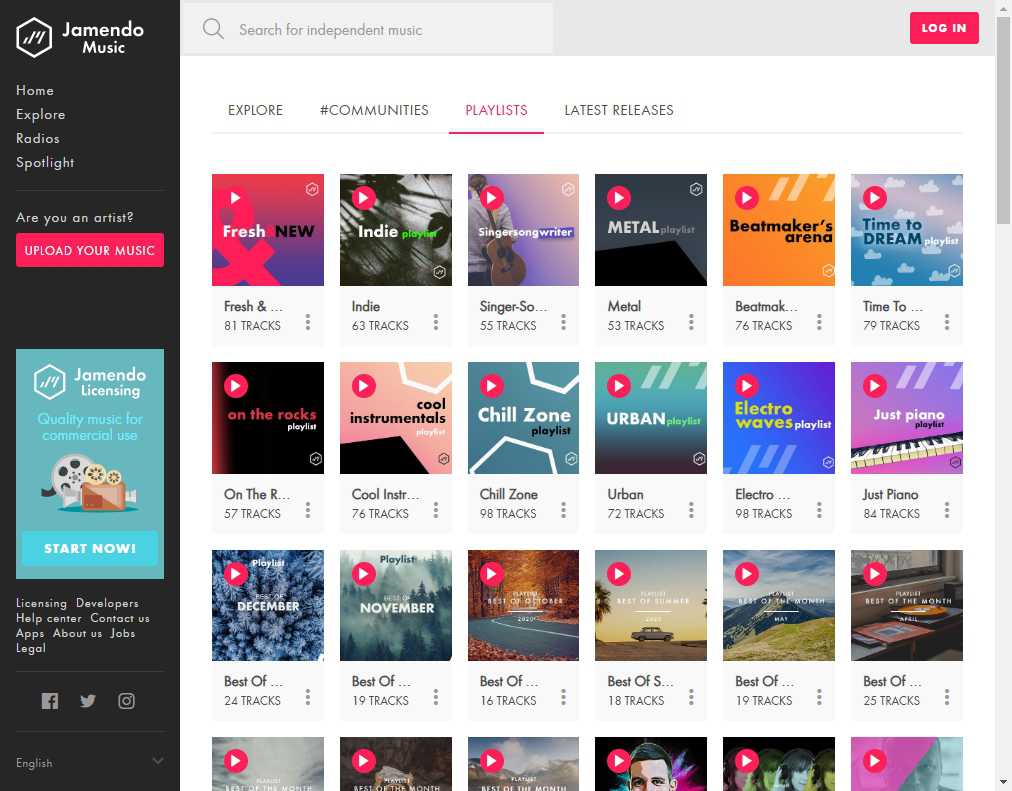
Task: Click Upload Your Music button
Action: tap(90, 250)
